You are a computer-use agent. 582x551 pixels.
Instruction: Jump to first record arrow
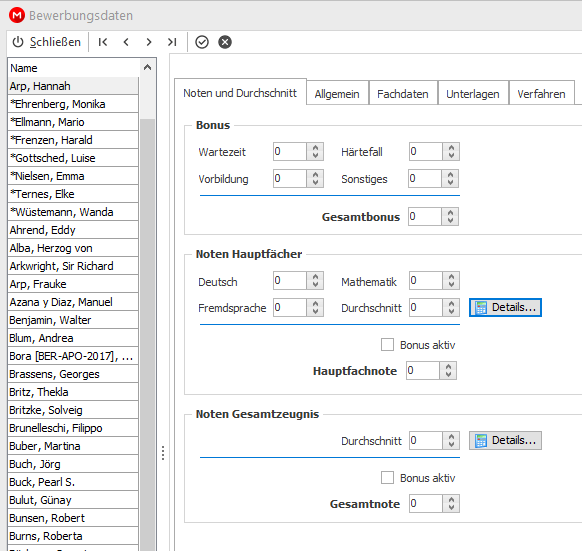[x=103, y=42]
